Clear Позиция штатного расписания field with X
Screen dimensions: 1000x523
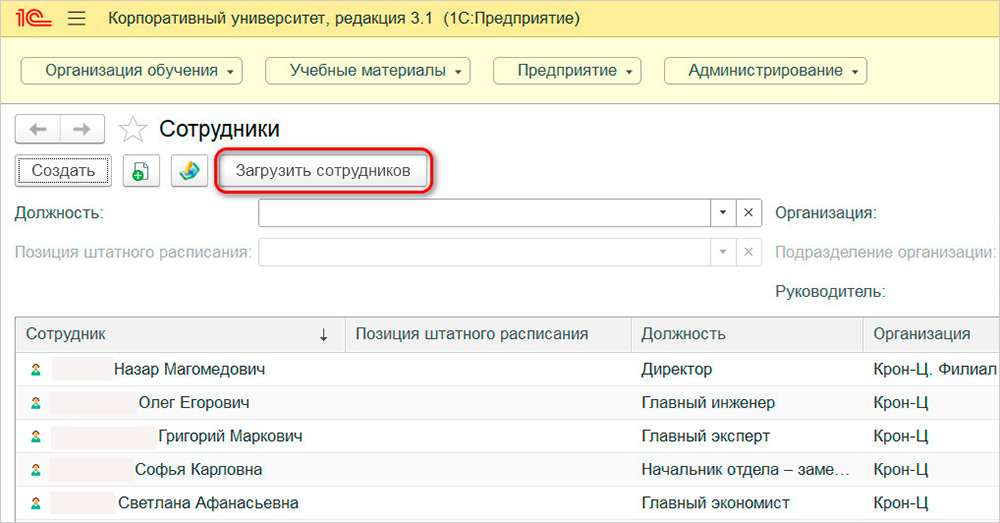click(x=749, y=253)
